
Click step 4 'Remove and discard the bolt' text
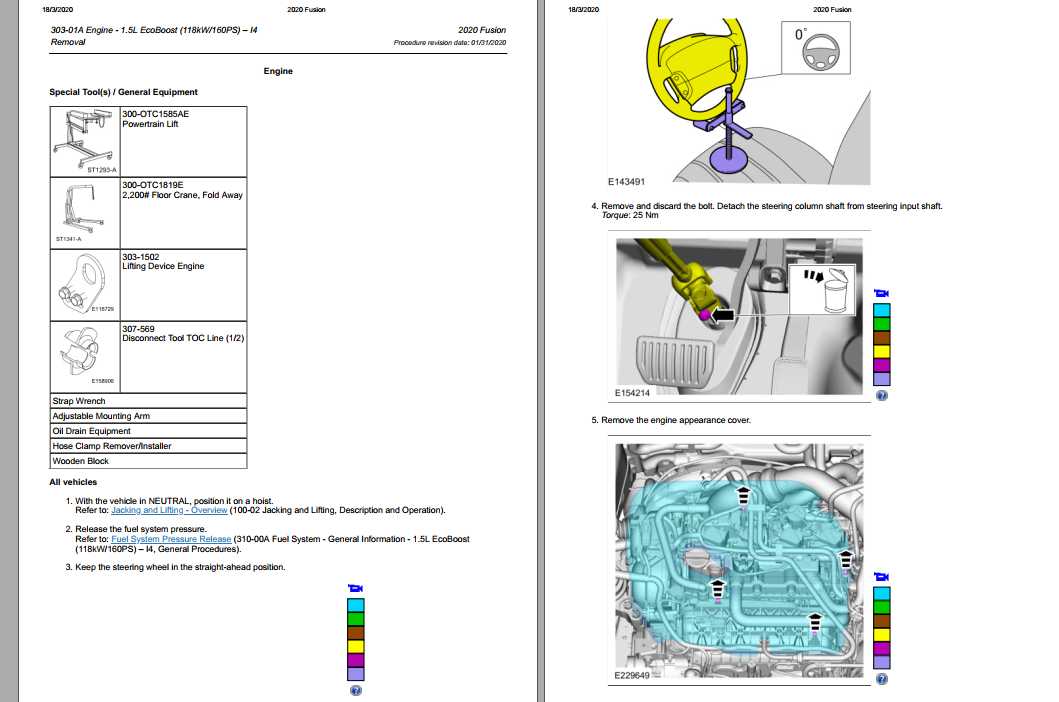(x=771, y=206)
